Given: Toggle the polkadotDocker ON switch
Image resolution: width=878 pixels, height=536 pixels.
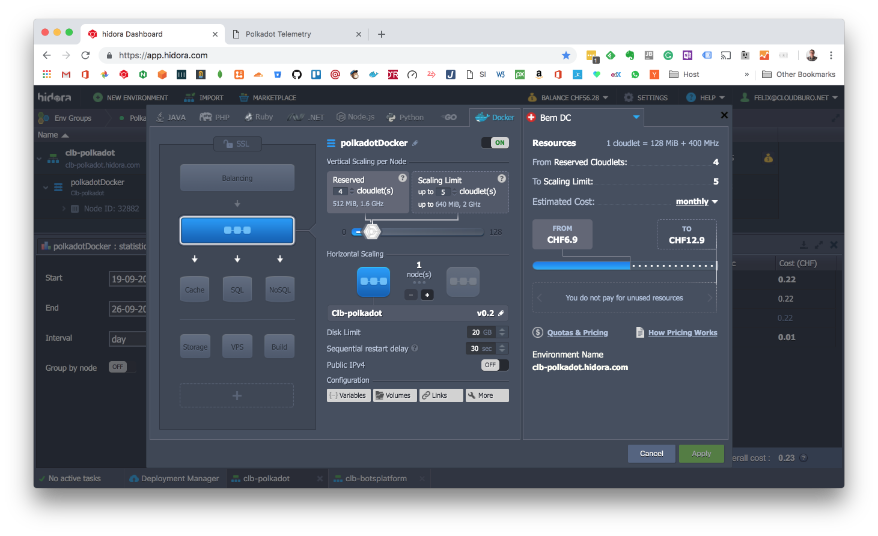Looking at the screenshot, I should [x=494, y=143].
